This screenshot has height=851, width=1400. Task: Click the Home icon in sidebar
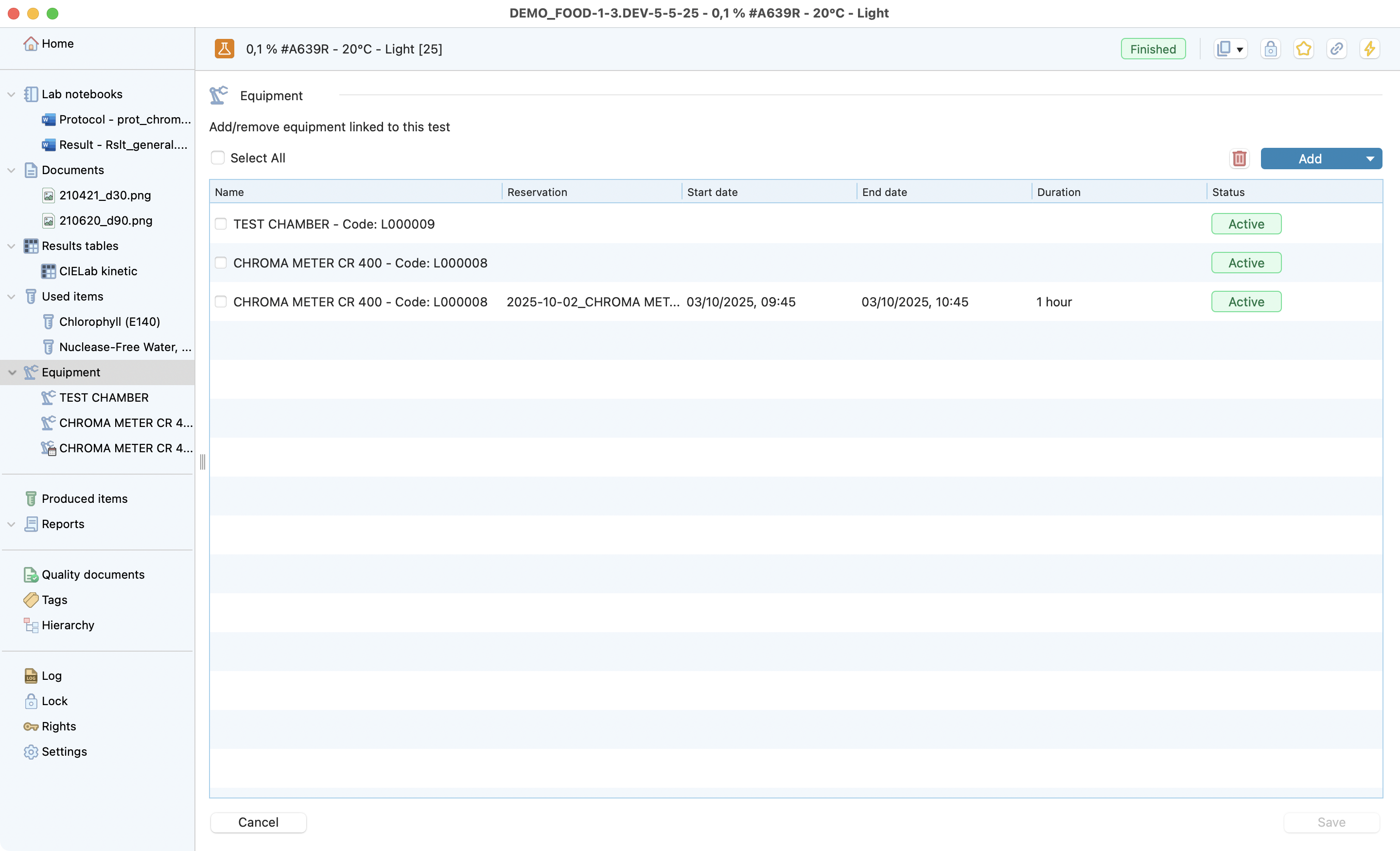coord(31,44)
